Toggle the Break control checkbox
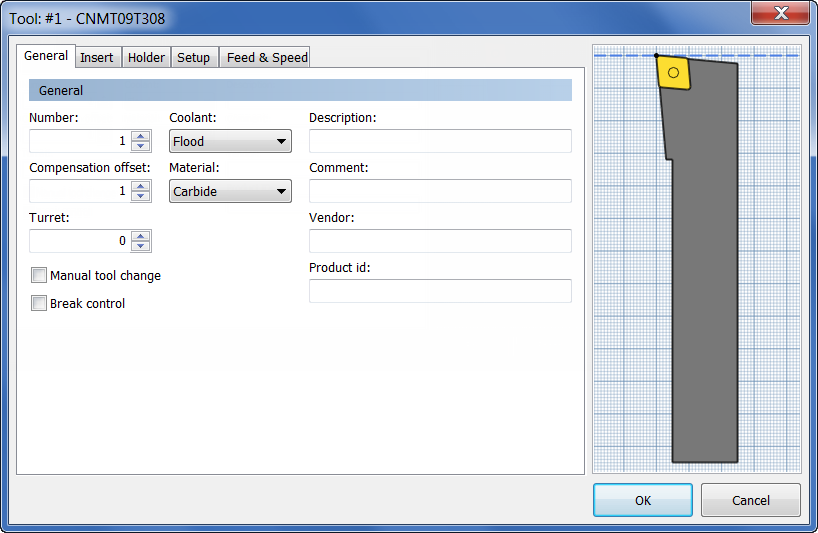The height and width of the screenshot is (533, 818). point(39,303)
